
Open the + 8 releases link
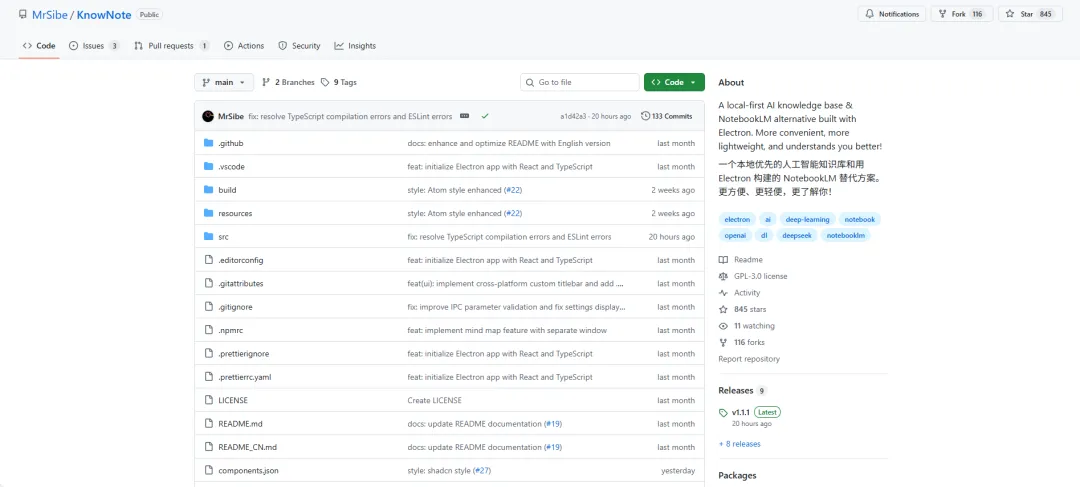pos(740,444)
